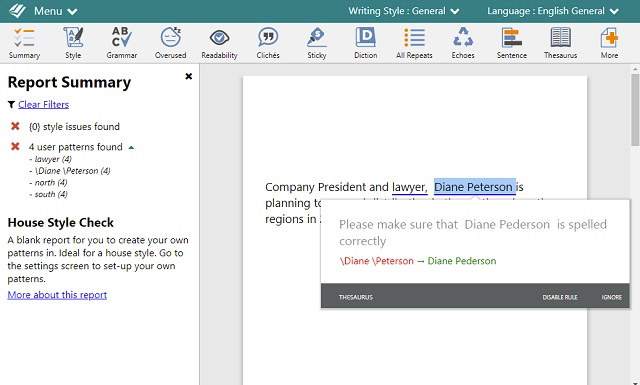Click the scrollbar up arrow

(635, 68)
